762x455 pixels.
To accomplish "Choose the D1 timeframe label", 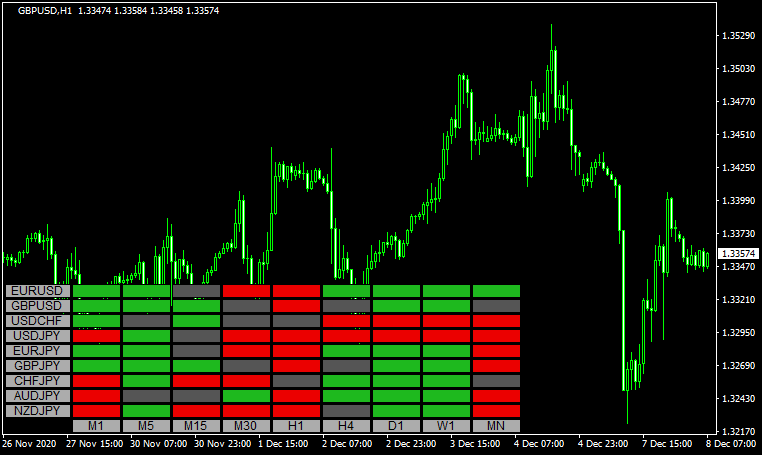I will point(396,426).
